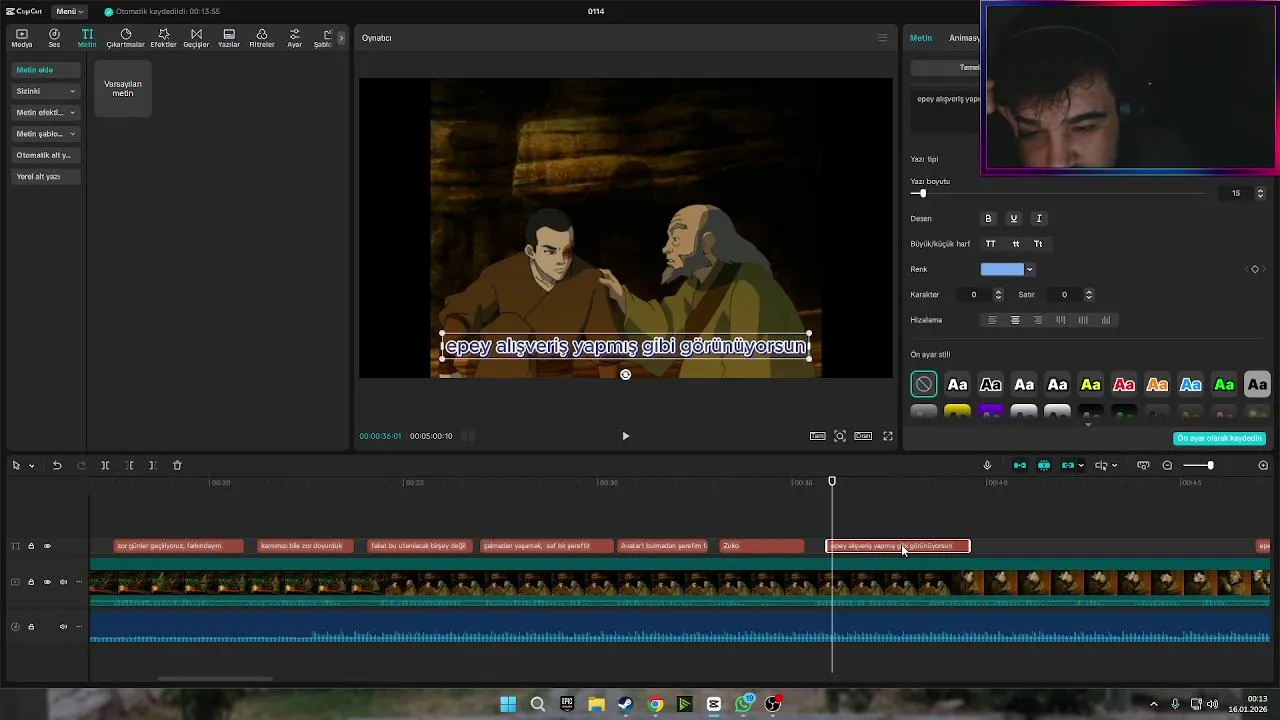
Task: Add a keyframe with the diamond icon
Action: coord(1255,269)
